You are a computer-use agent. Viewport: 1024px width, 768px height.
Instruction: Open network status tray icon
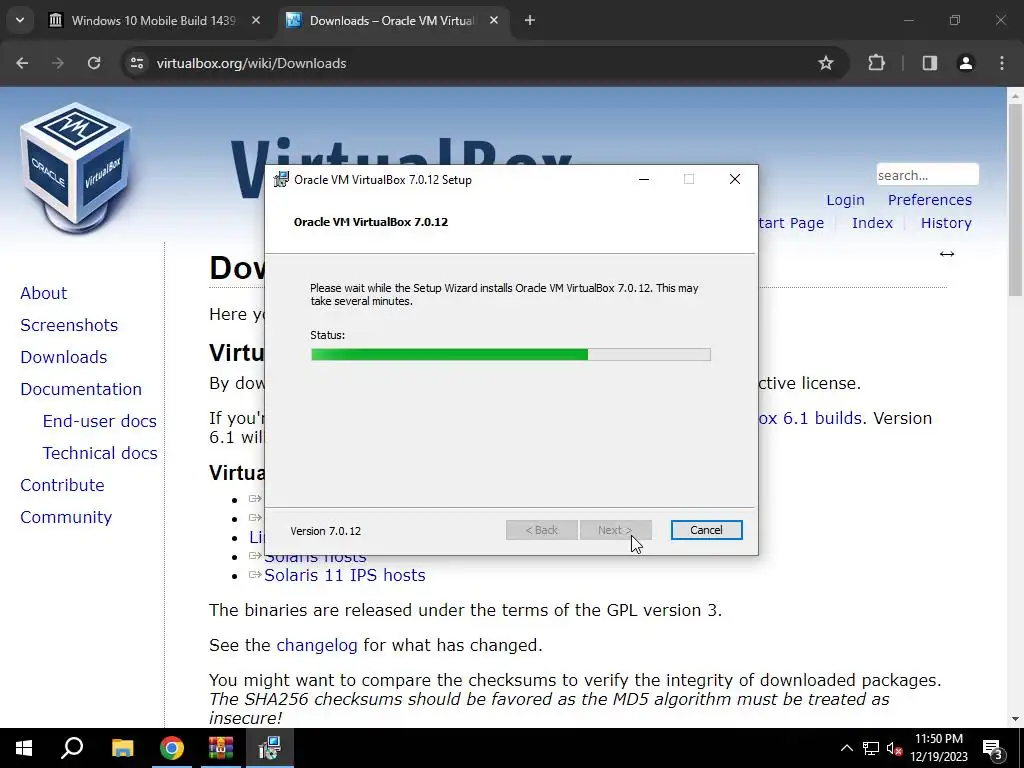tap(871, 748)
